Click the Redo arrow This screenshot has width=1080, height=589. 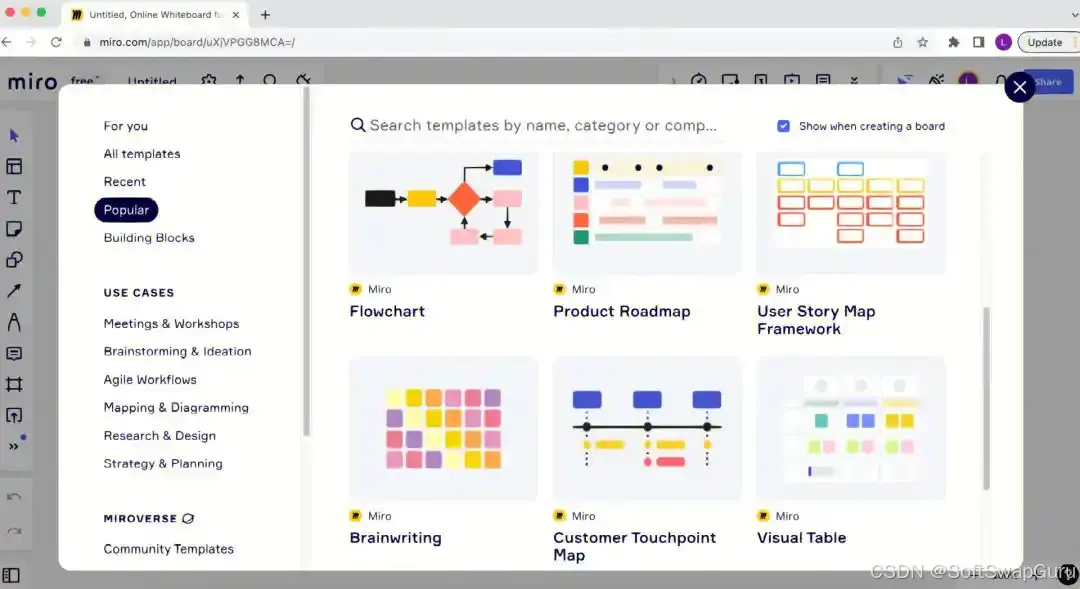(x=14, y=531)
